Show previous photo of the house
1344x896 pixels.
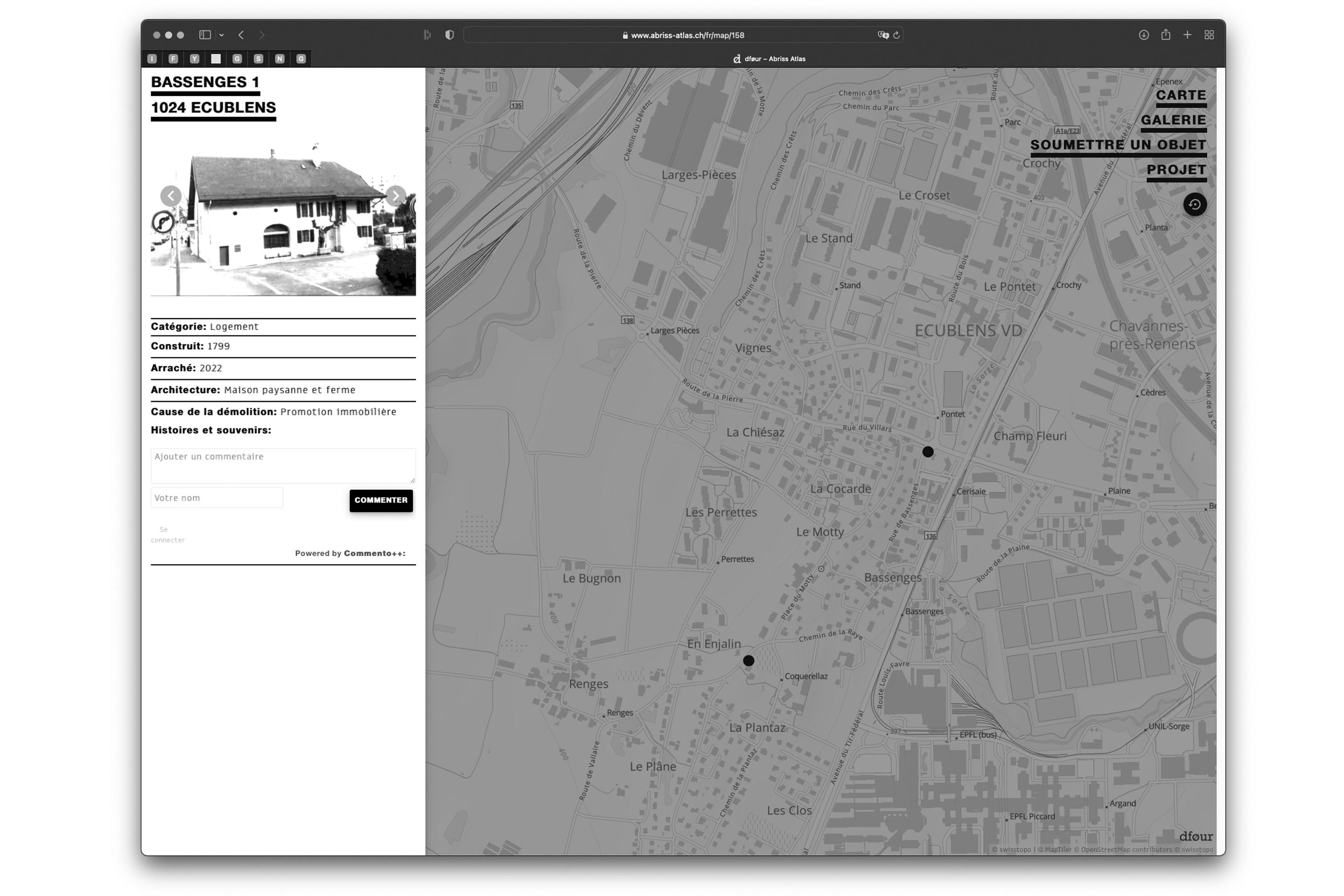(171, 196)
